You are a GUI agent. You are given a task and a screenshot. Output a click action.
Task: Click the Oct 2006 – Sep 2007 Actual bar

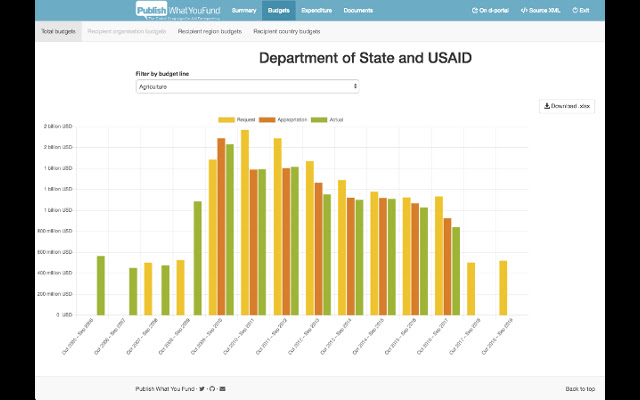[133, 291]
